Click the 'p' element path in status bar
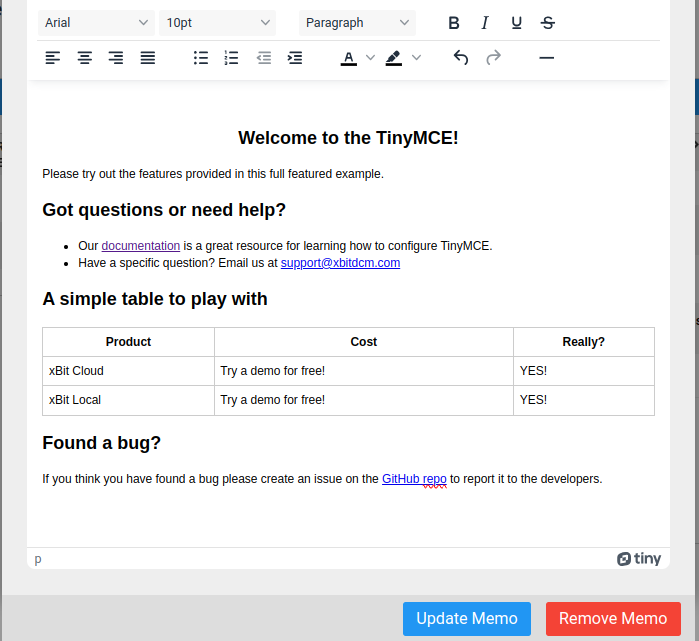Image resolution: width=699 pixels, height=641 pixels. pos(38,559)
